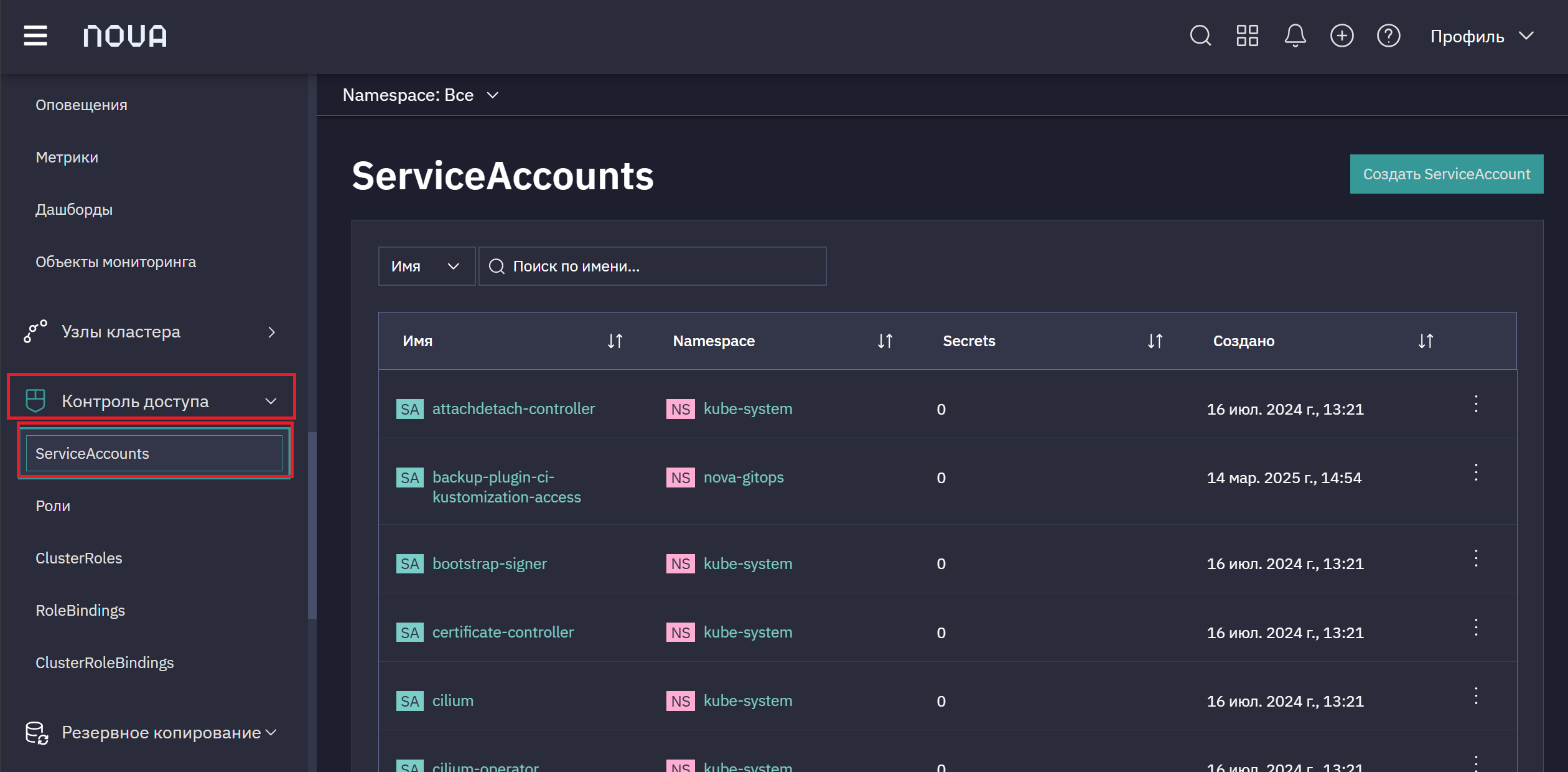Open ClusterRoleBindings in sidebar
This screenshot has height=772, width=1568.
[x=105, y=663]
